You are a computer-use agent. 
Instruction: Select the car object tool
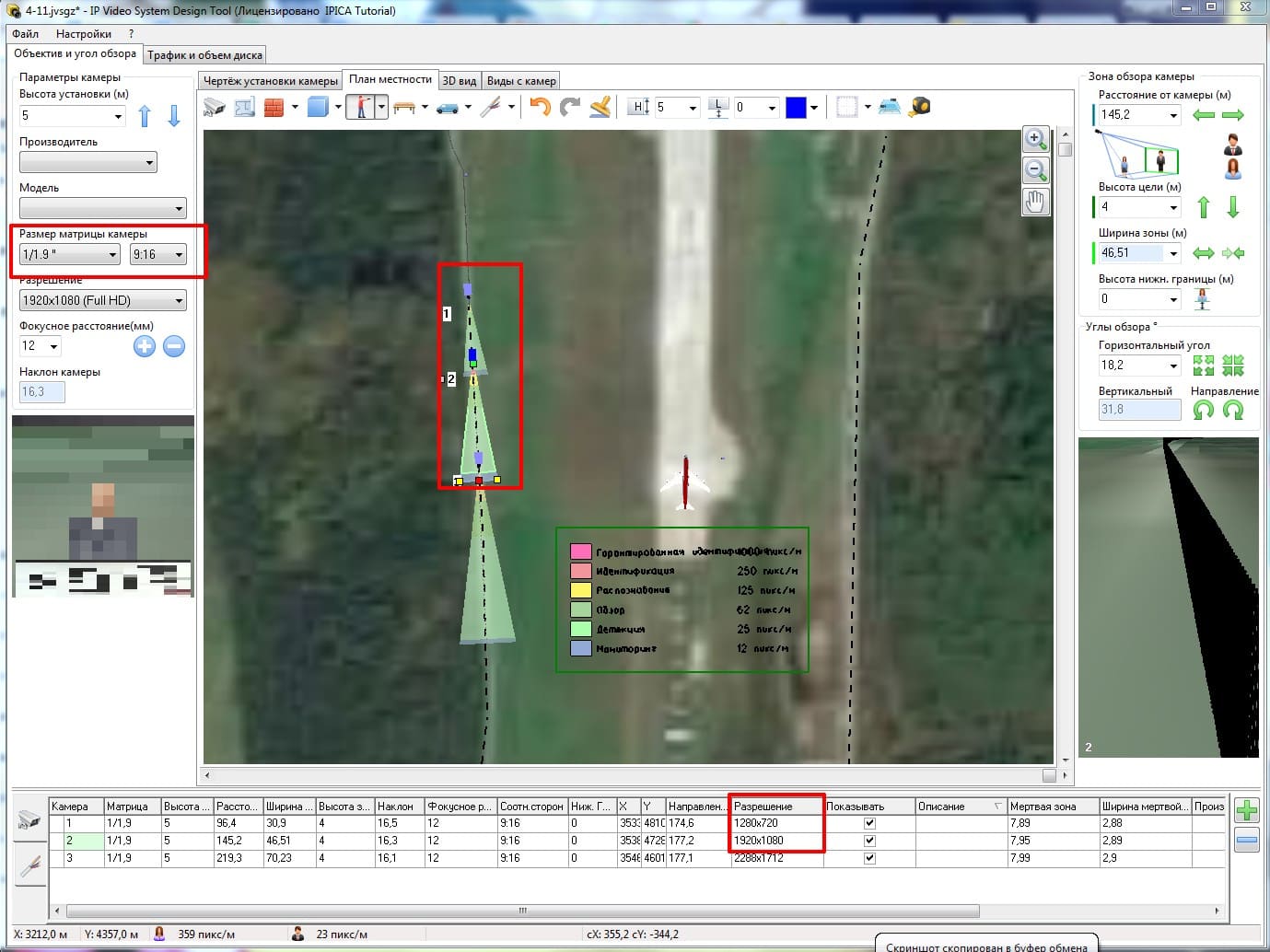point(448,108)
